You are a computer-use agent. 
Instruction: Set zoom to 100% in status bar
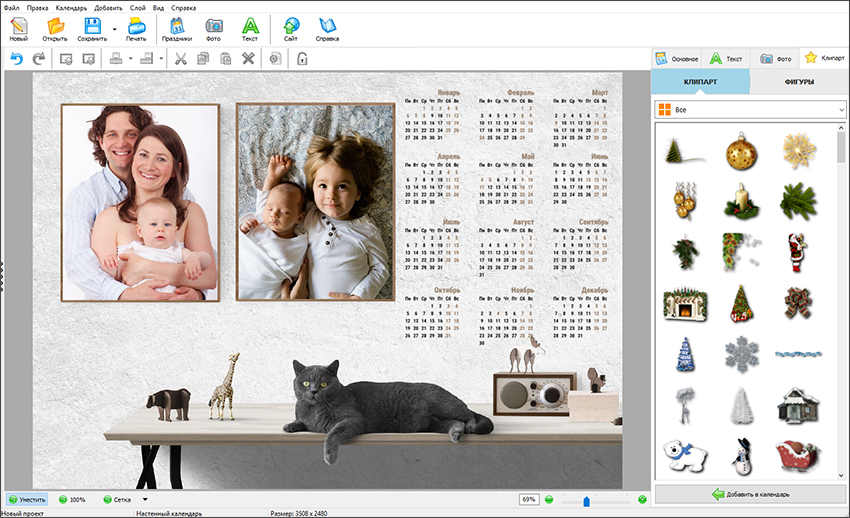tap(71, 499)
